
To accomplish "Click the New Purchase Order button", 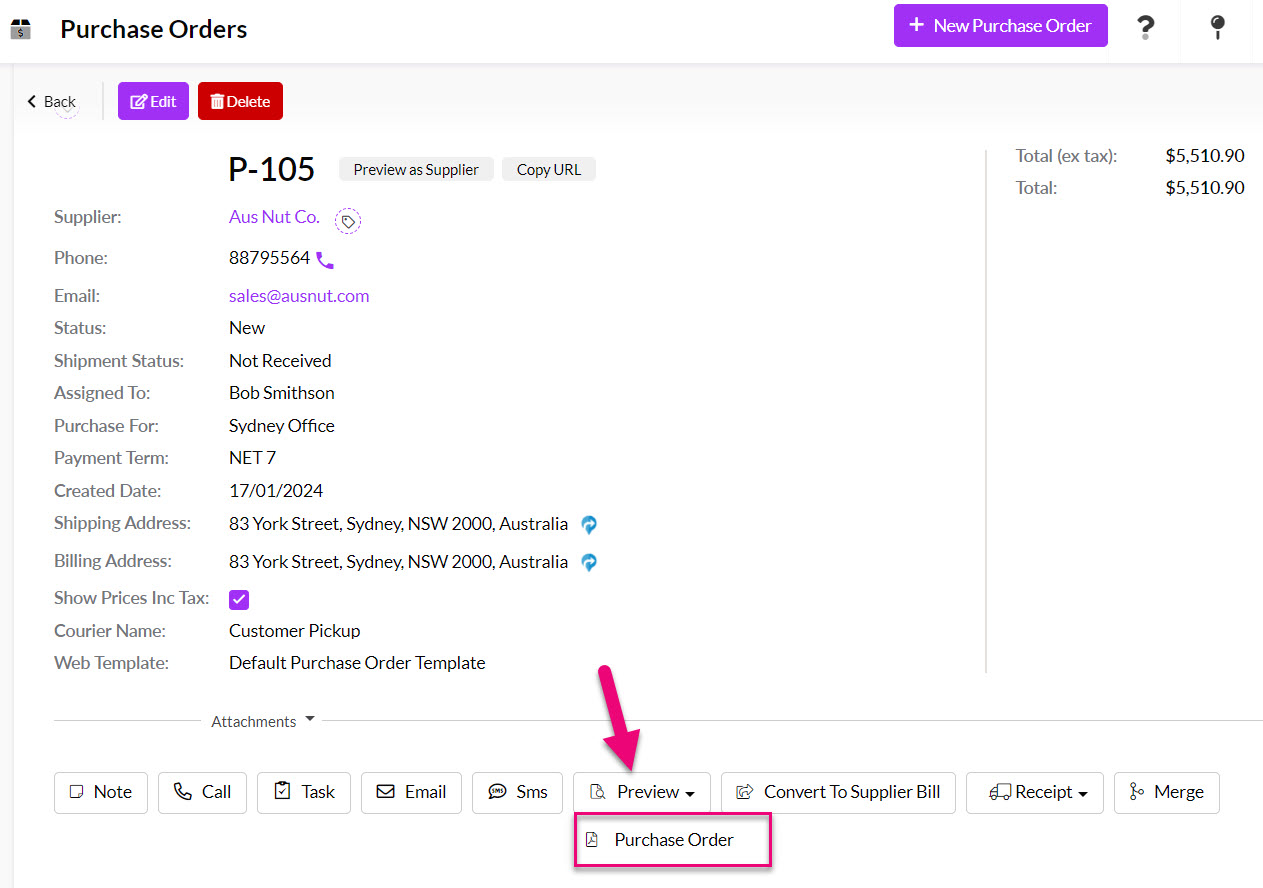I will pos(1001,26).
